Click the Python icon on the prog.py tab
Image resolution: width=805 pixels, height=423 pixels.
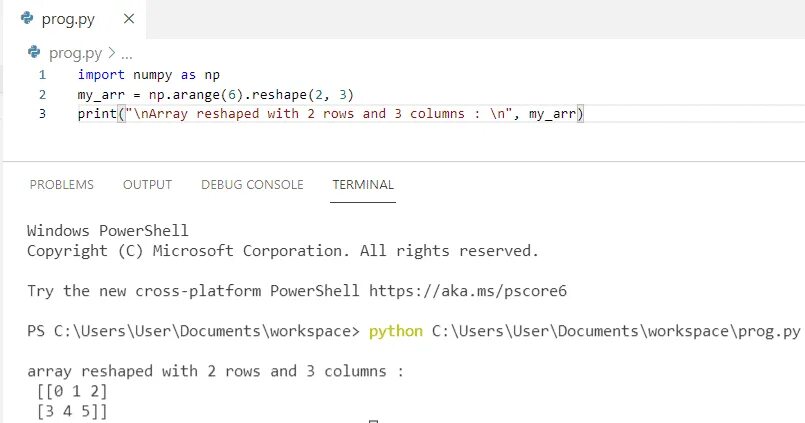(27, 18)
